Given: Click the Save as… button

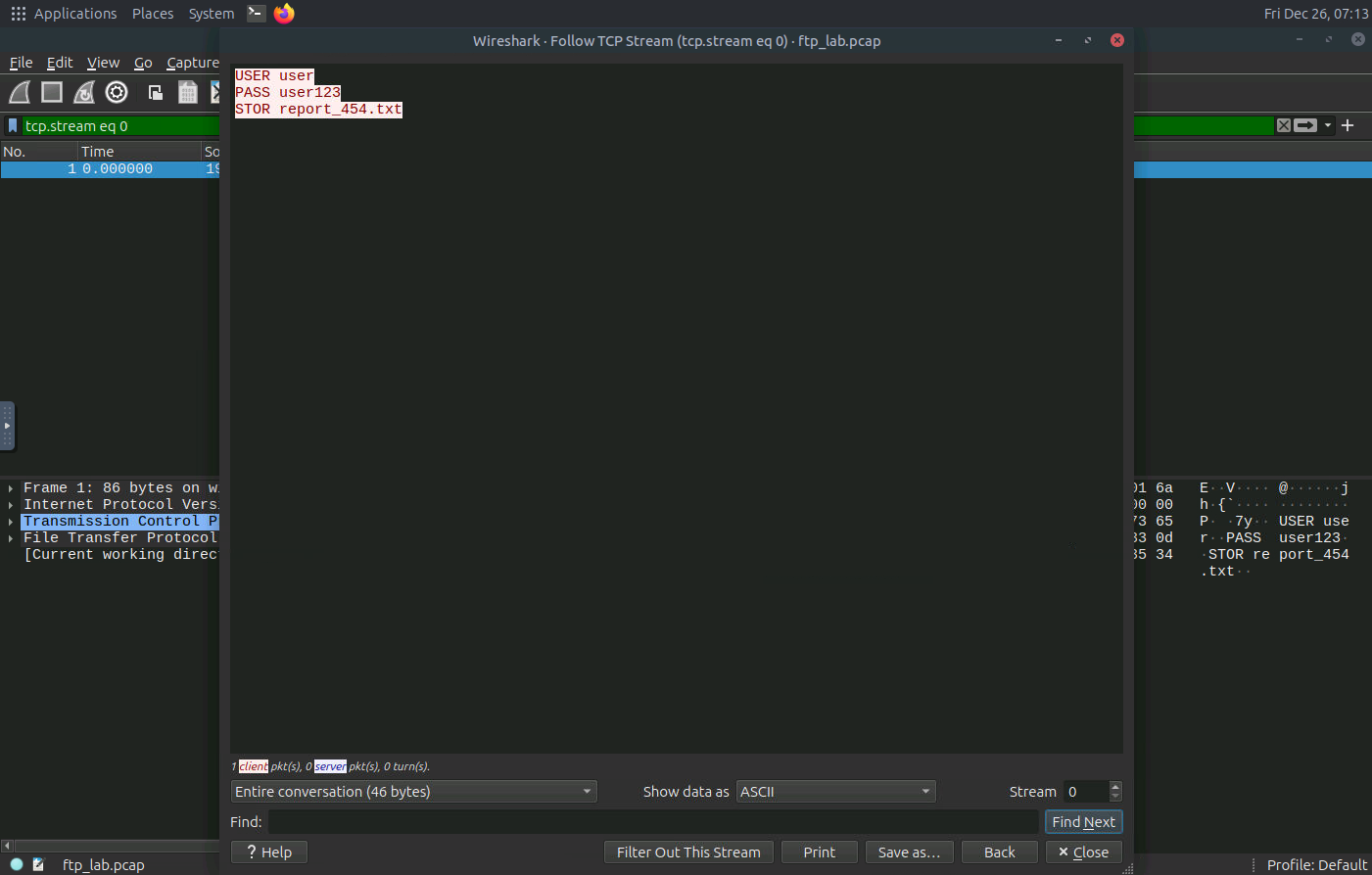Looking at the screenshot, I should pos(909,852).
